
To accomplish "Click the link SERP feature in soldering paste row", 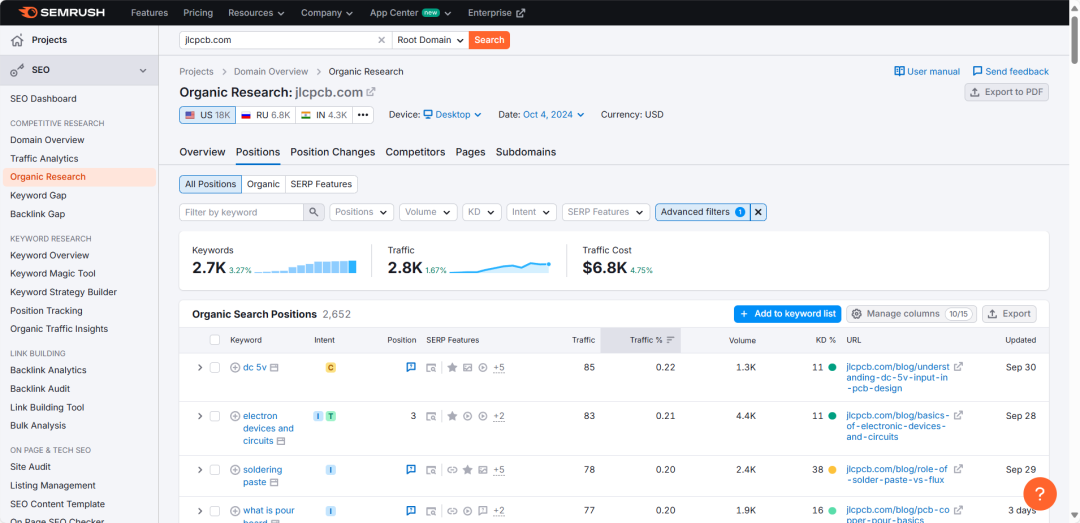I will tap(453, 469).
